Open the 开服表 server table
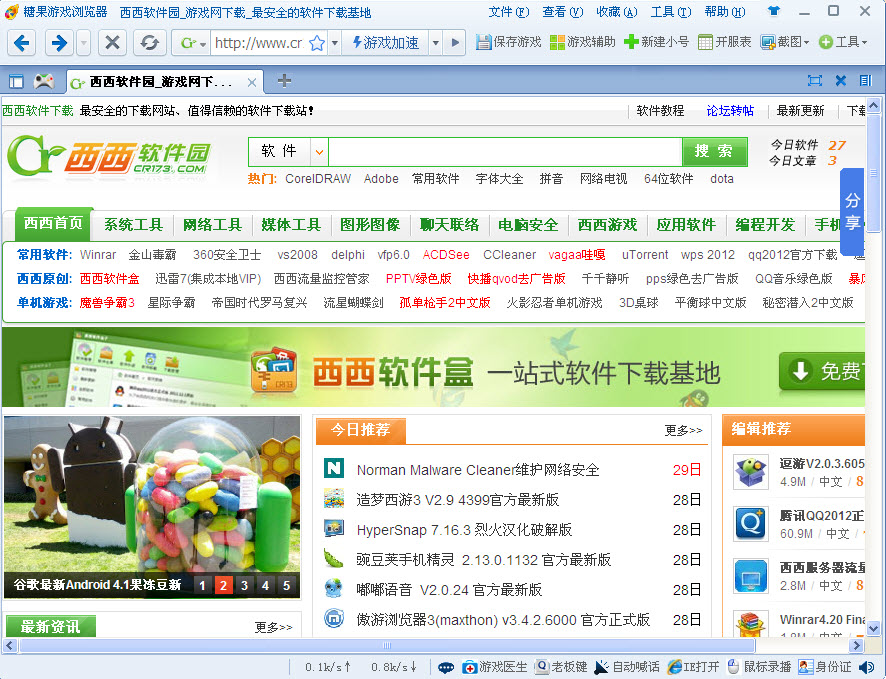Image resolution: width=886 pixels, height=679 pixels. [724, 42]
